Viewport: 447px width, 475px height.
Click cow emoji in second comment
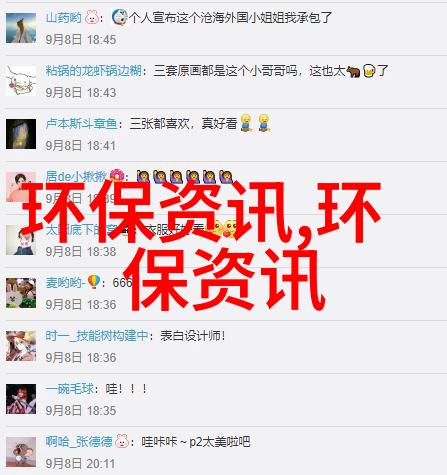tap(353, 71)
